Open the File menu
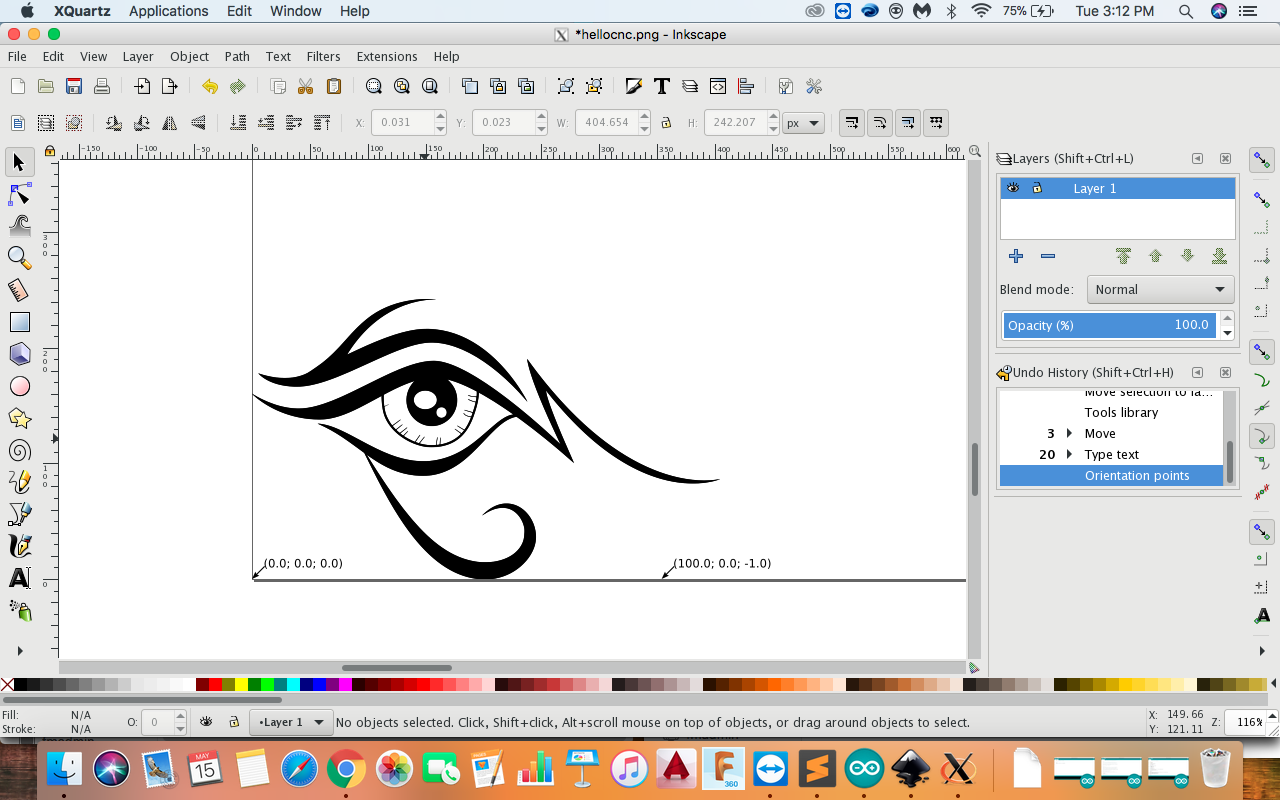The width and height of the screenshot is (1280, 800). 17,56
